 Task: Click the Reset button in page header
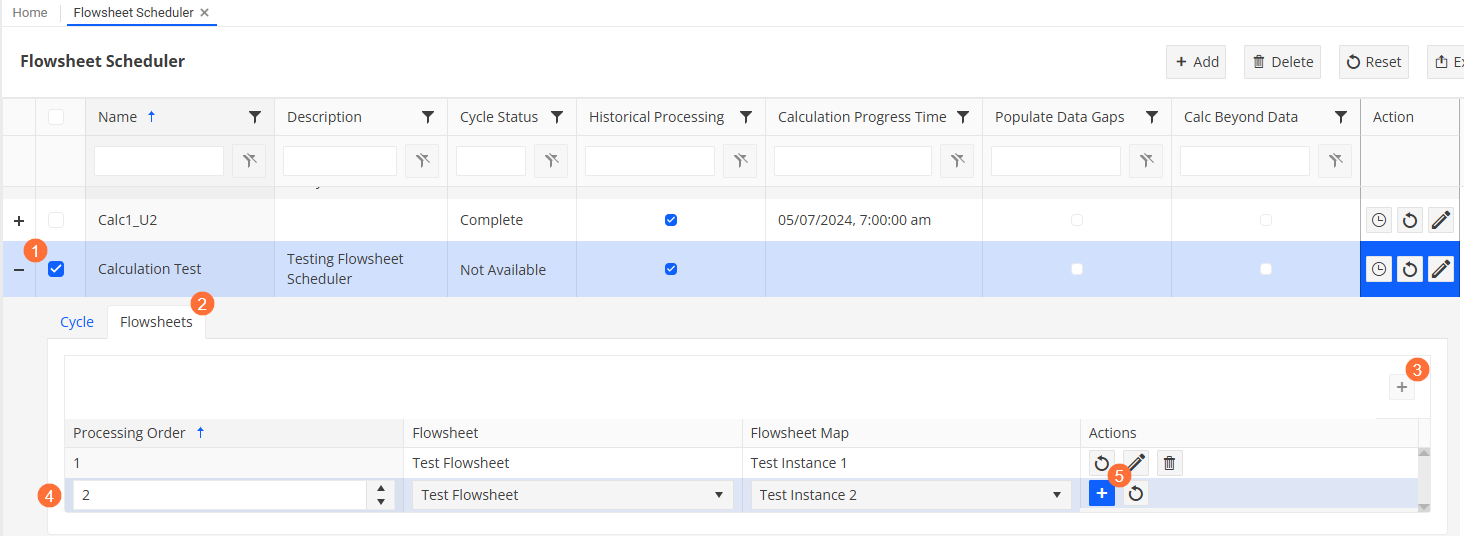(1373, 62)
